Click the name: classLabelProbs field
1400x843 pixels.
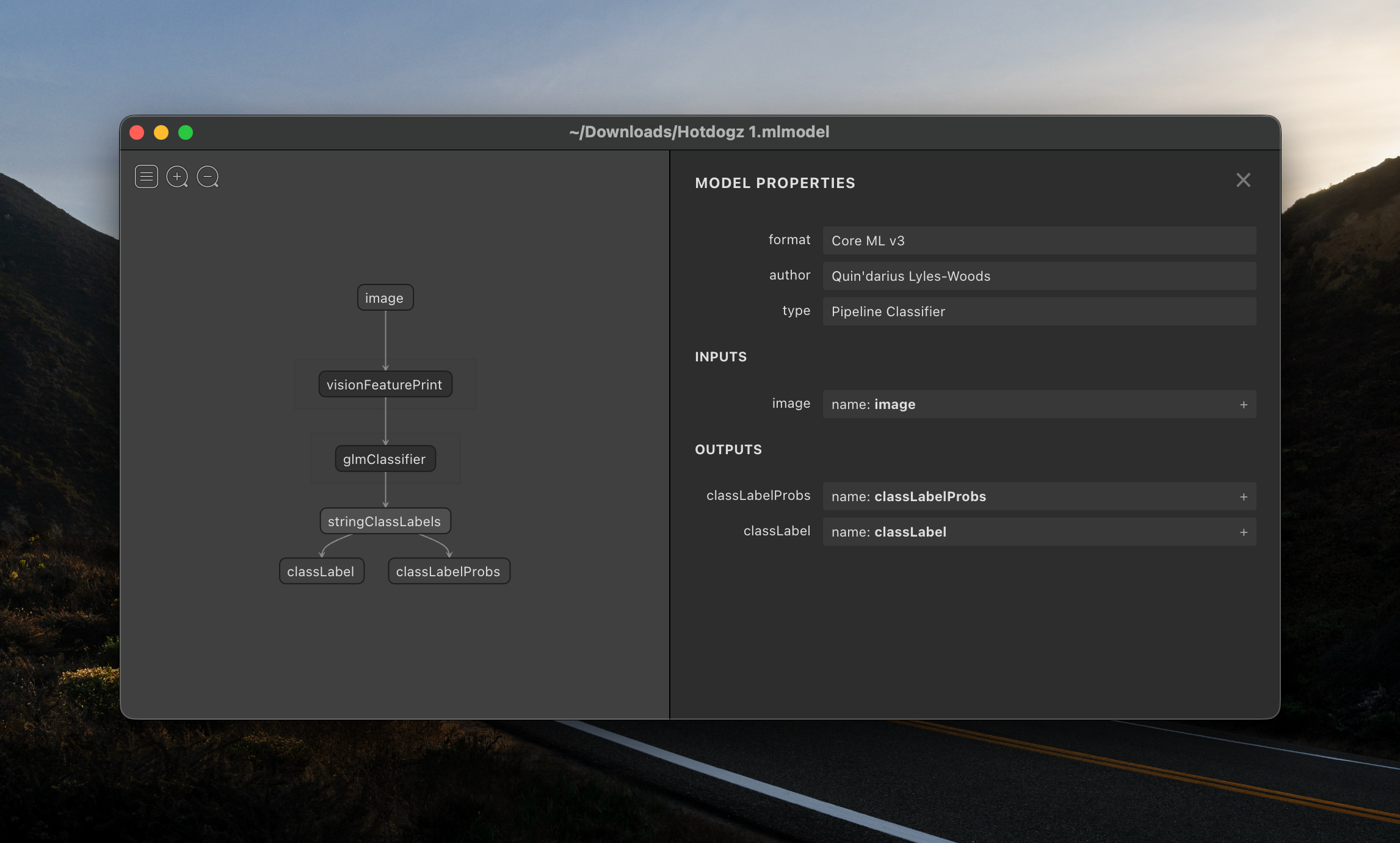click(1026, 496)
